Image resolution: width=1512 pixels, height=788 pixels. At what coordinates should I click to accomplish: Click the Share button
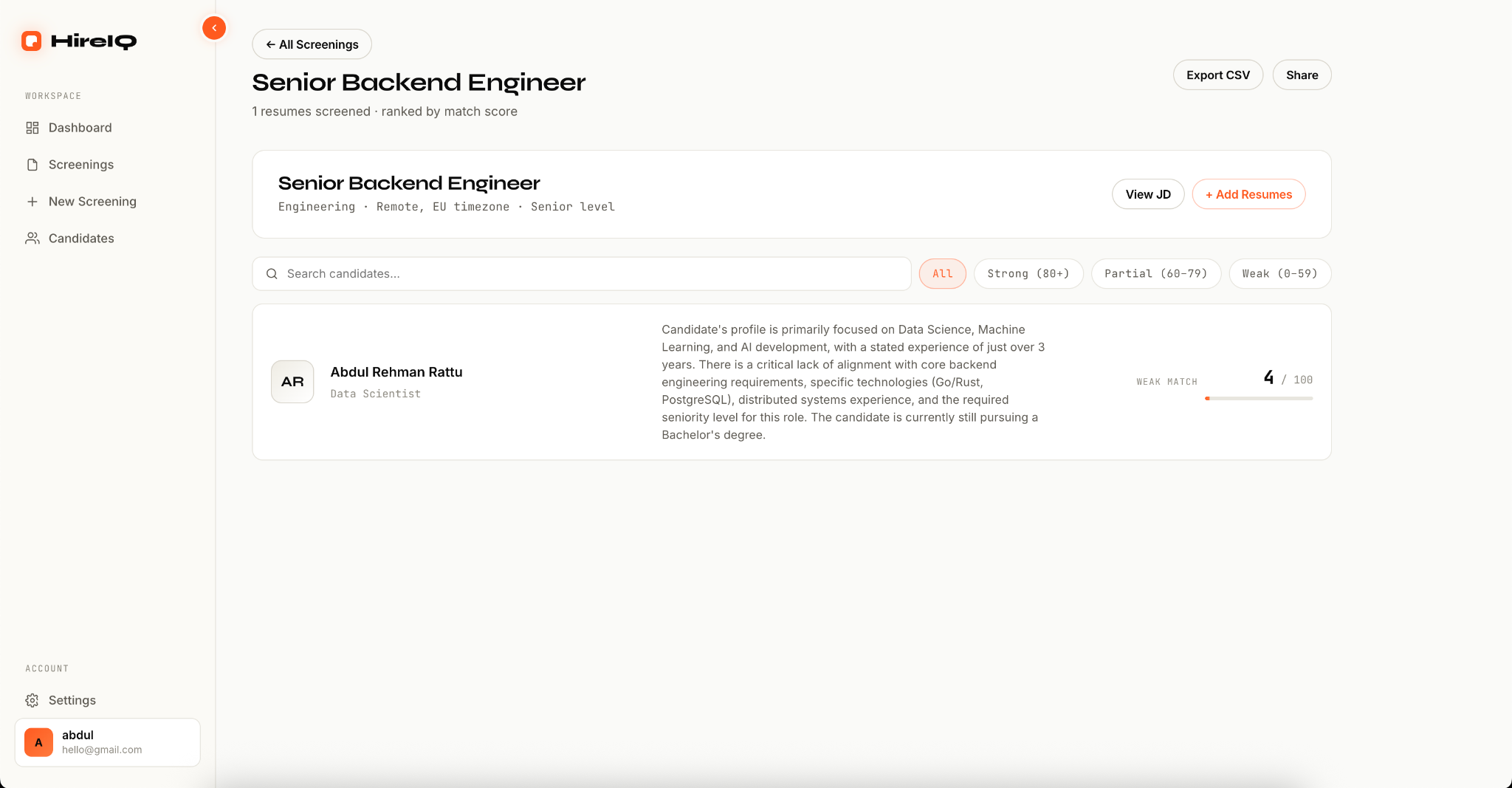[x=1302, y=75]
